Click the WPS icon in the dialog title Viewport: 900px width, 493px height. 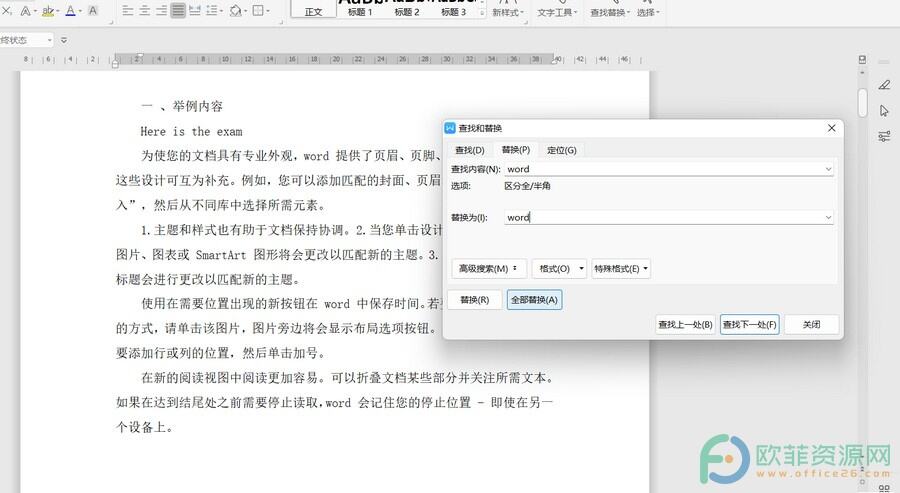pos(450,128)
